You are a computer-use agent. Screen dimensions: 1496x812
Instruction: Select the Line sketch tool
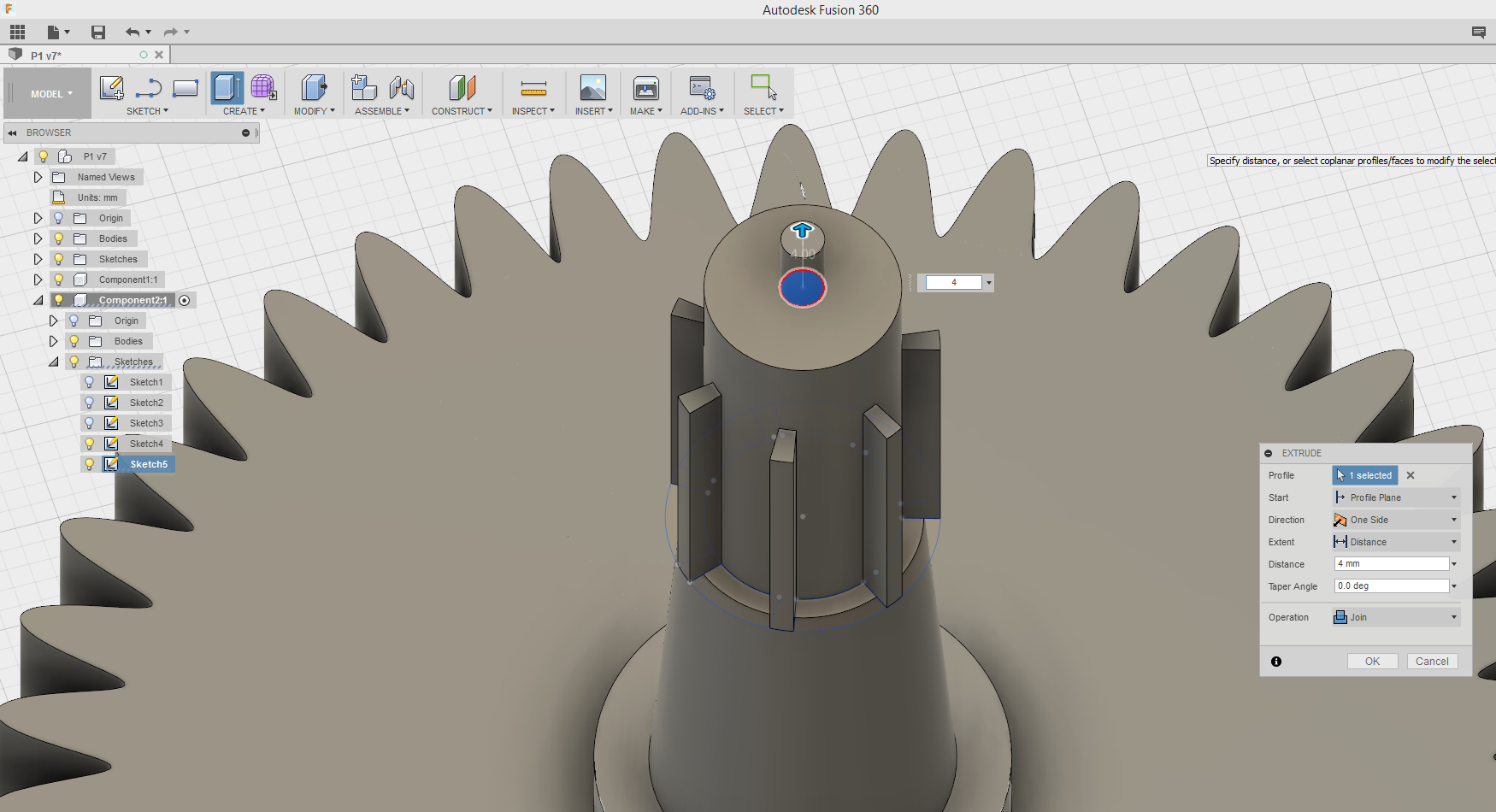149,88
